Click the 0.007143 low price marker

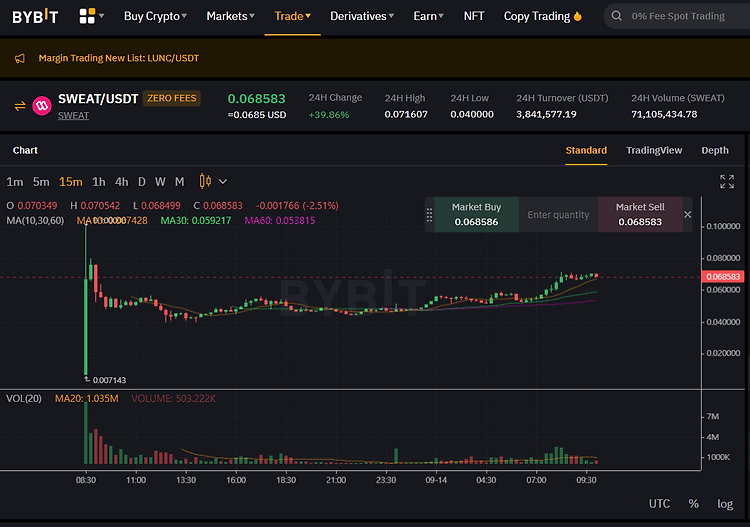click(109, 380)
